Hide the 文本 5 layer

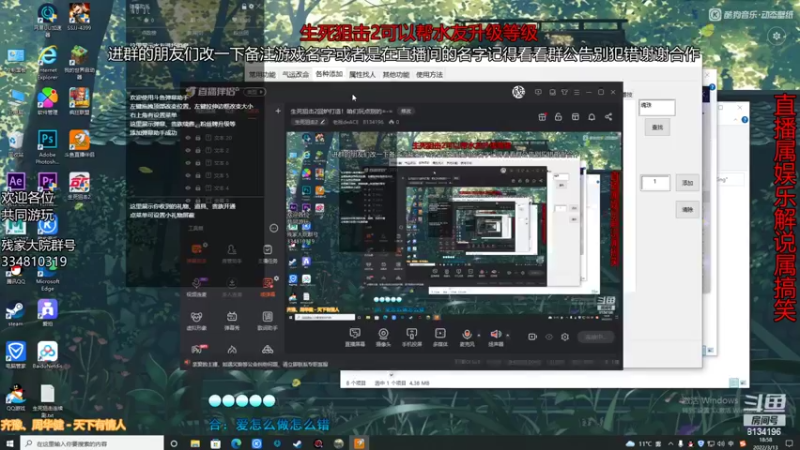(188, 176)
